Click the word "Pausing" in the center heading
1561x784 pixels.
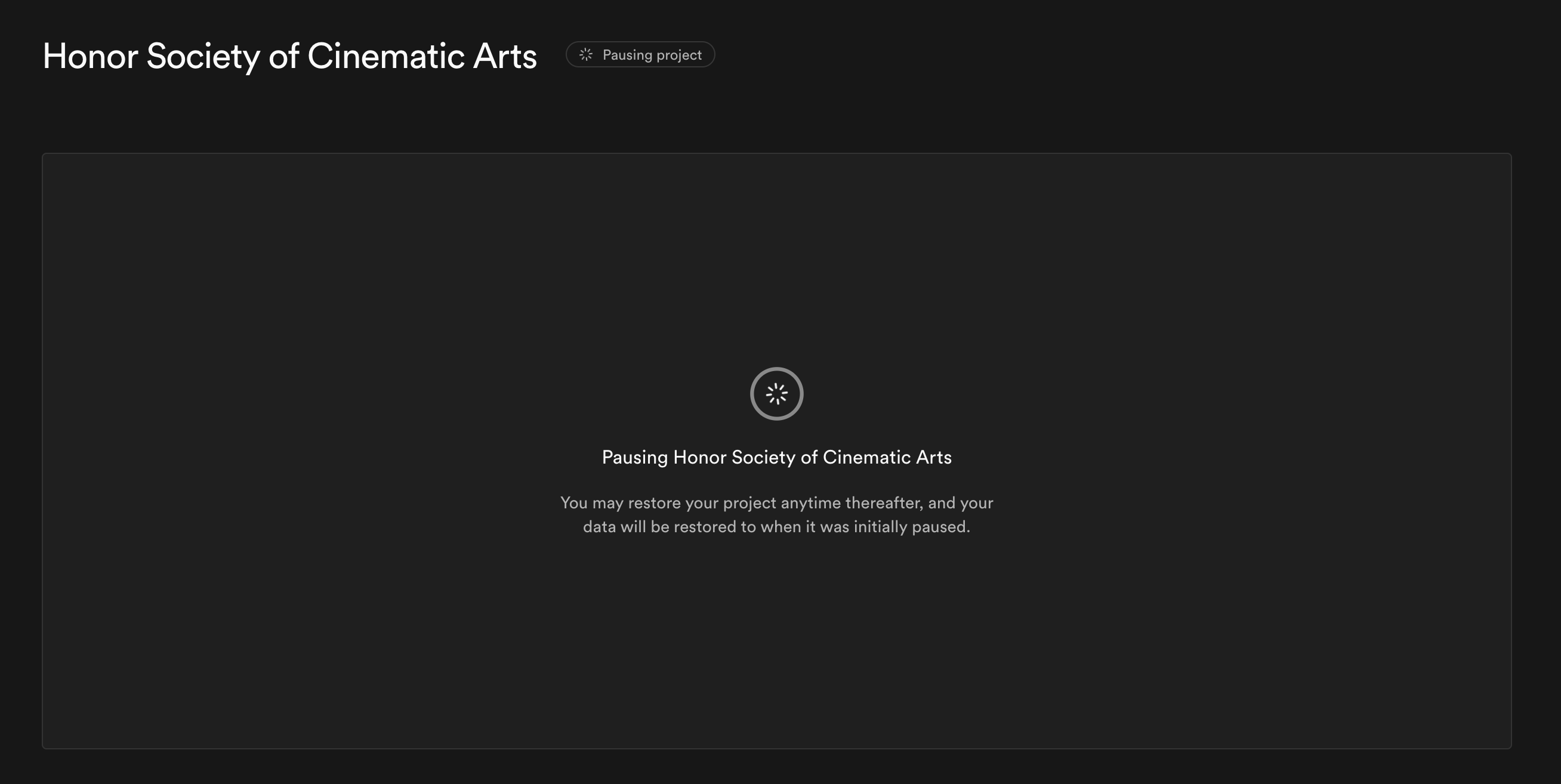tap(634, 457)
